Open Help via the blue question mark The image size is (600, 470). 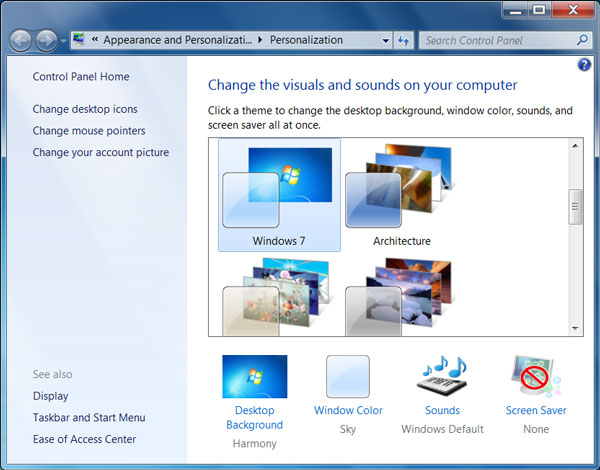point(584,65)
